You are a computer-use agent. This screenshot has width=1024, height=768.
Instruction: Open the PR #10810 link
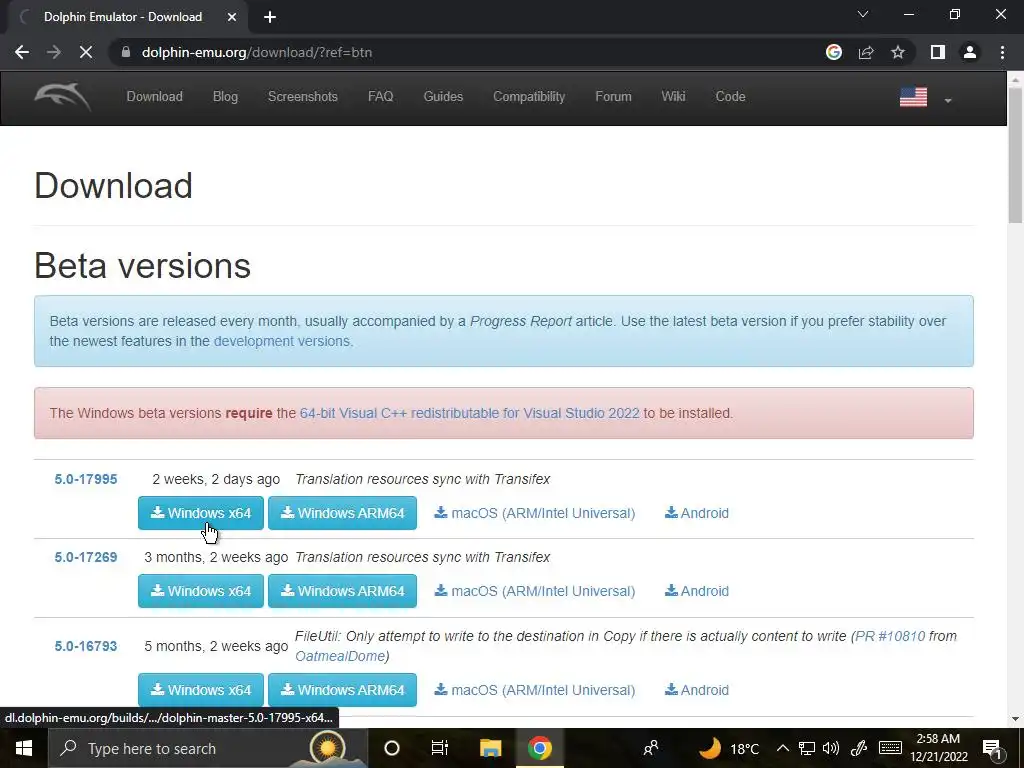click(890, 636)
